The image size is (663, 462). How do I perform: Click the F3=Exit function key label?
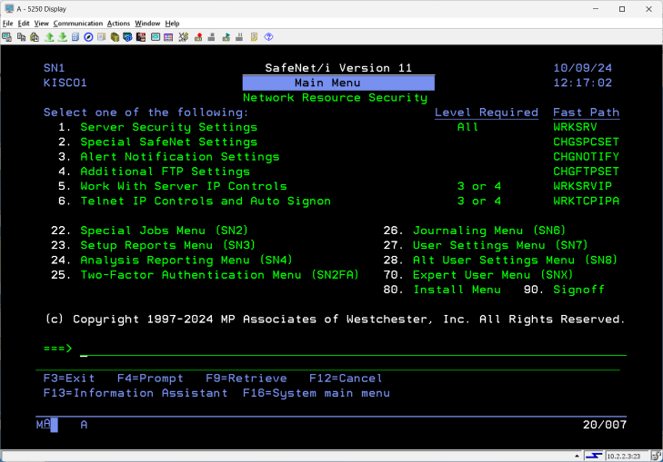pyautogui.click(x=69, y=378)
